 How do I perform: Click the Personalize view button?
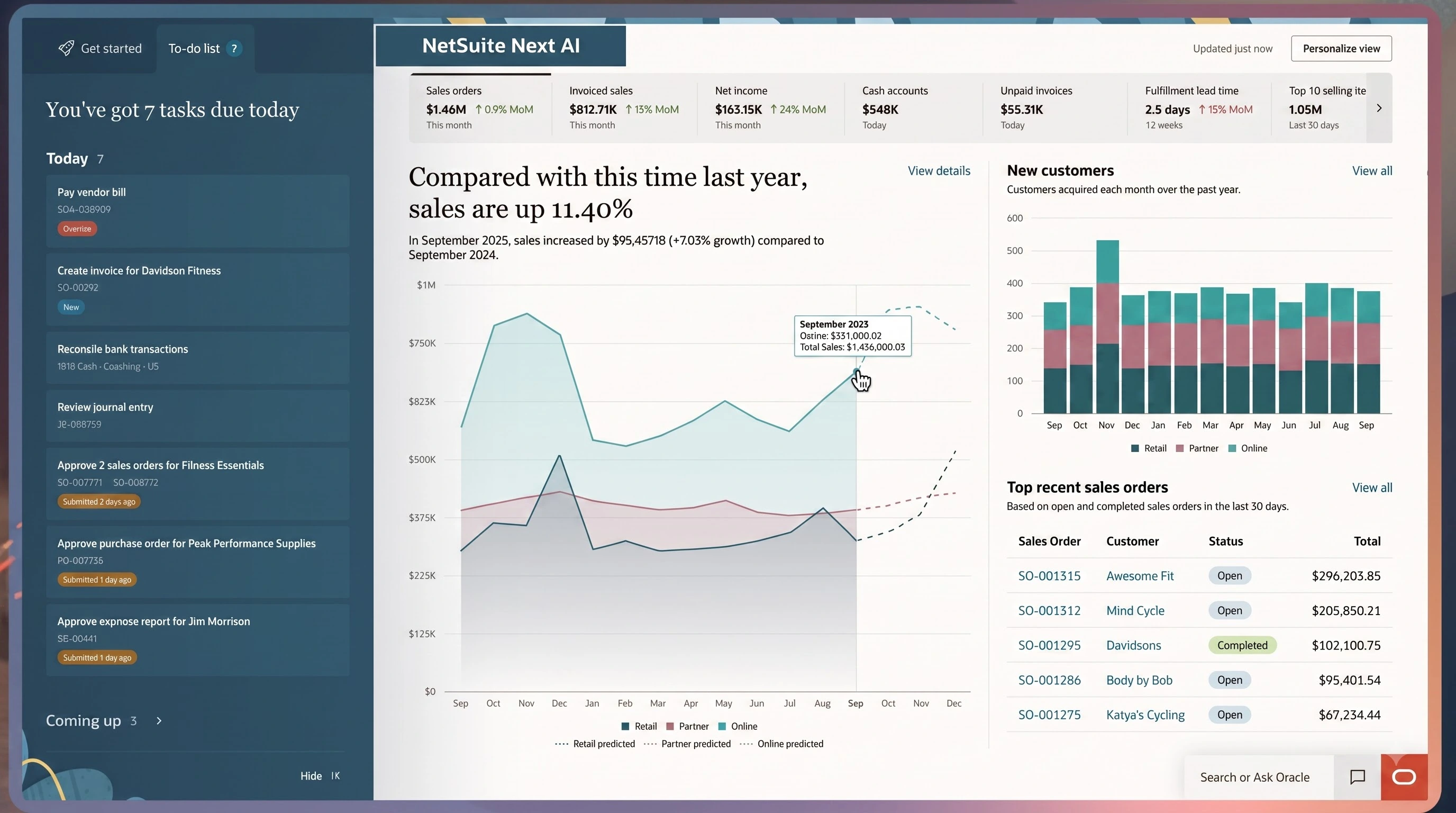tap(1341, 49)
